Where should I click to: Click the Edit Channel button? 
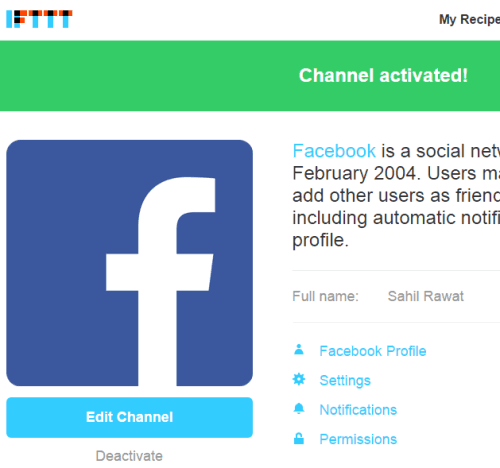[x=129, y=417]
